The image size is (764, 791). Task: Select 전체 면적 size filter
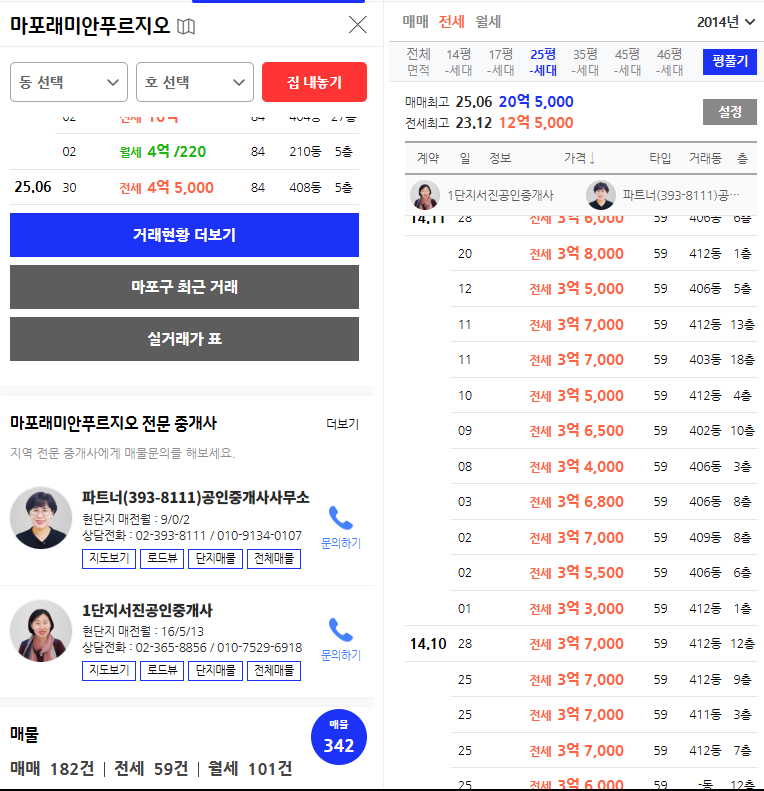[418, 62]
